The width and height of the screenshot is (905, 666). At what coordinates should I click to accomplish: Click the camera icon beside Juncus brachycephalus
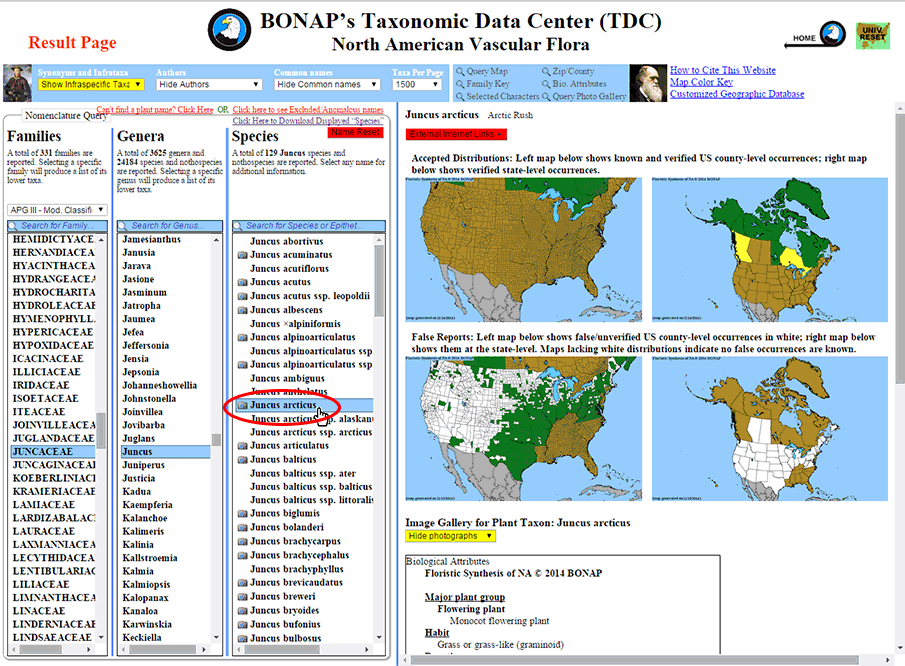pos(243,555)
